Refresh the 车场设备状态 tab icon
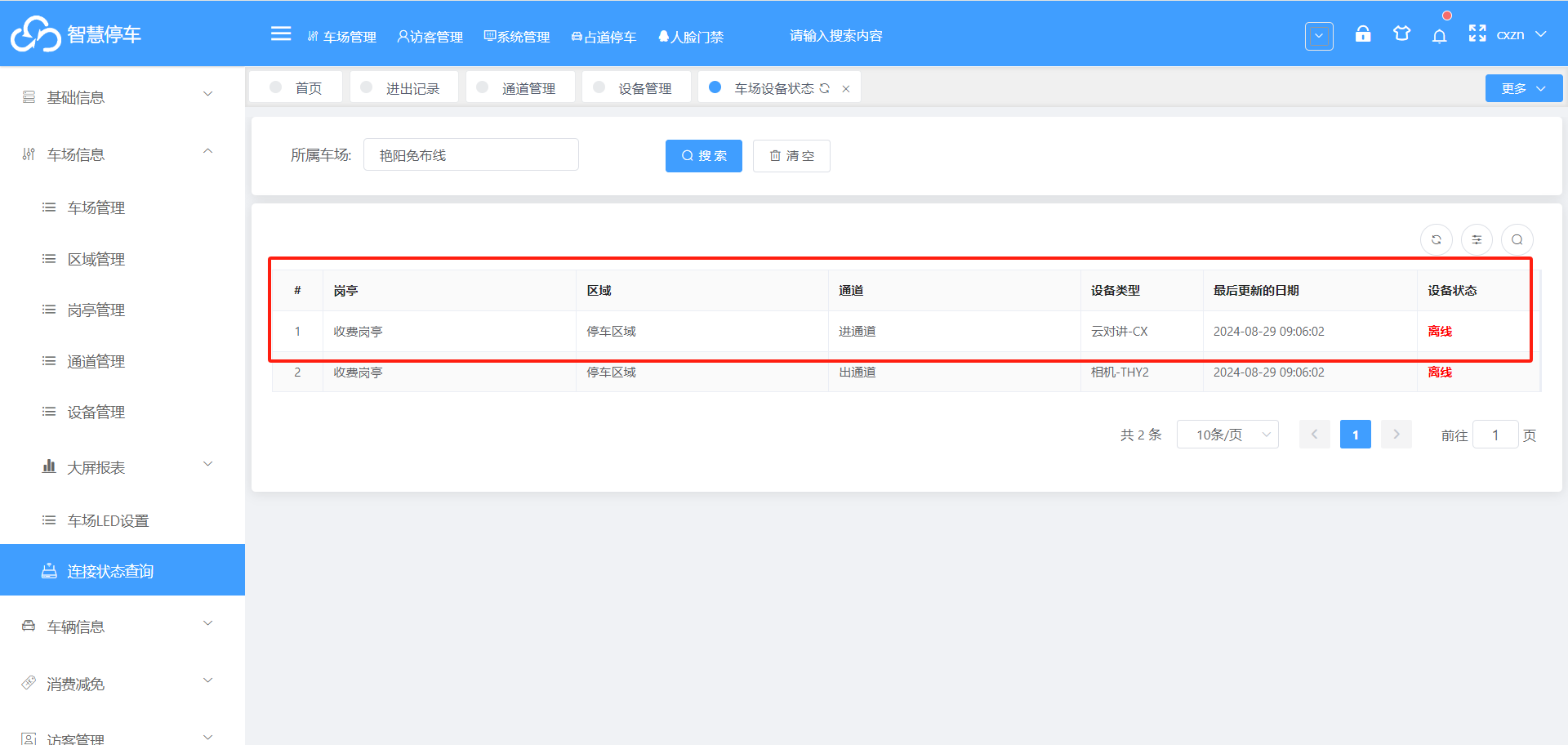The width and height of the screenshot is (1568, 745). point(825,88)
